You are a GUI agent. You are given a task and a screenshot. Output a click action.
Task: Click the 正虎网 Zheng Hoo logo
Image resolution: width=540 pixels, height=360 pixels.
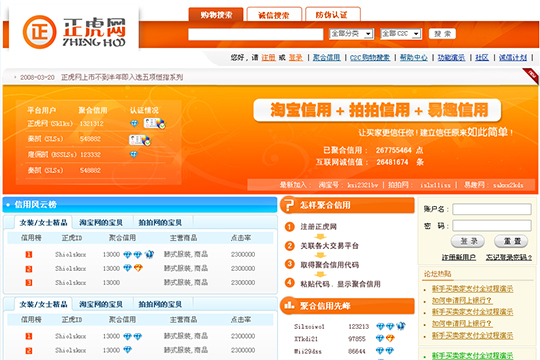coord(74,32)
